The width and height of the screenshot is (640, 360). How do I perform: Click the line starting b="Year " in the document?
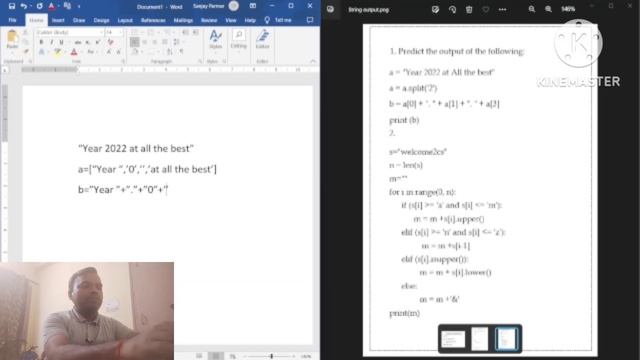[x=123, y=189]
